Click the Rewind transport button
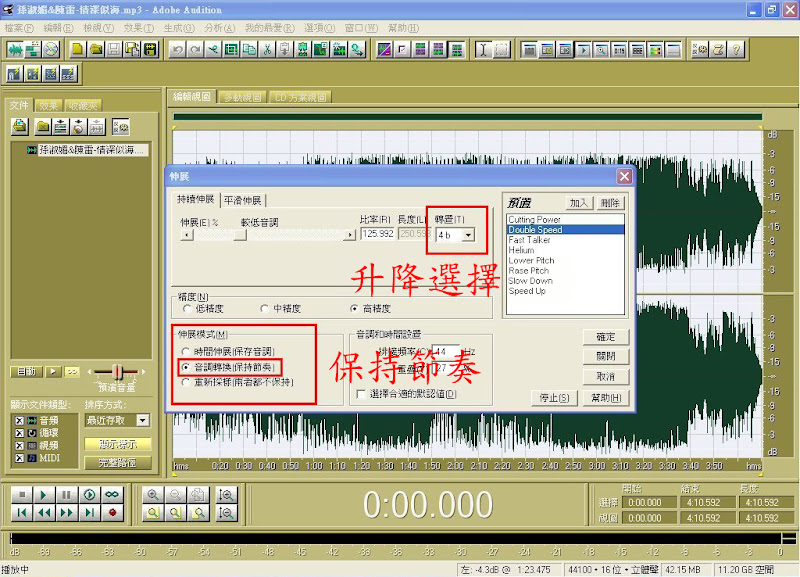Image resolution: width=800 pixels, height=577 pixels. click(44, 512)
